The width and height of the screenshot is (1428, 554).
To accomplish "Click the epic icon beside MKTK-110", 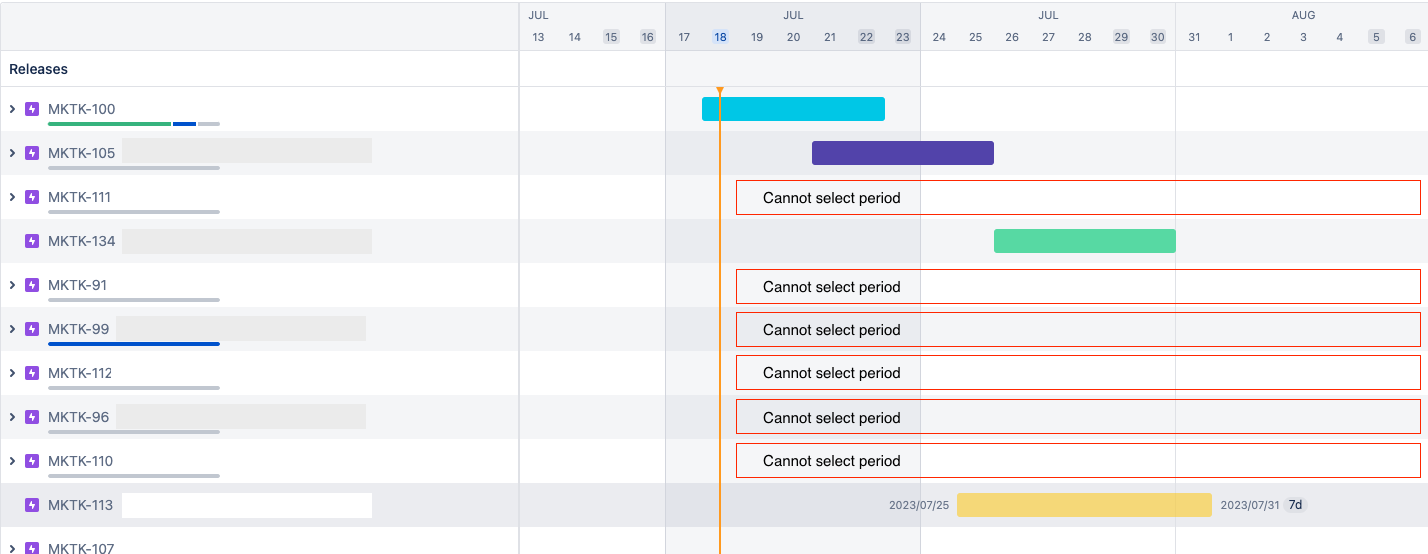I will tap(32, 461).
